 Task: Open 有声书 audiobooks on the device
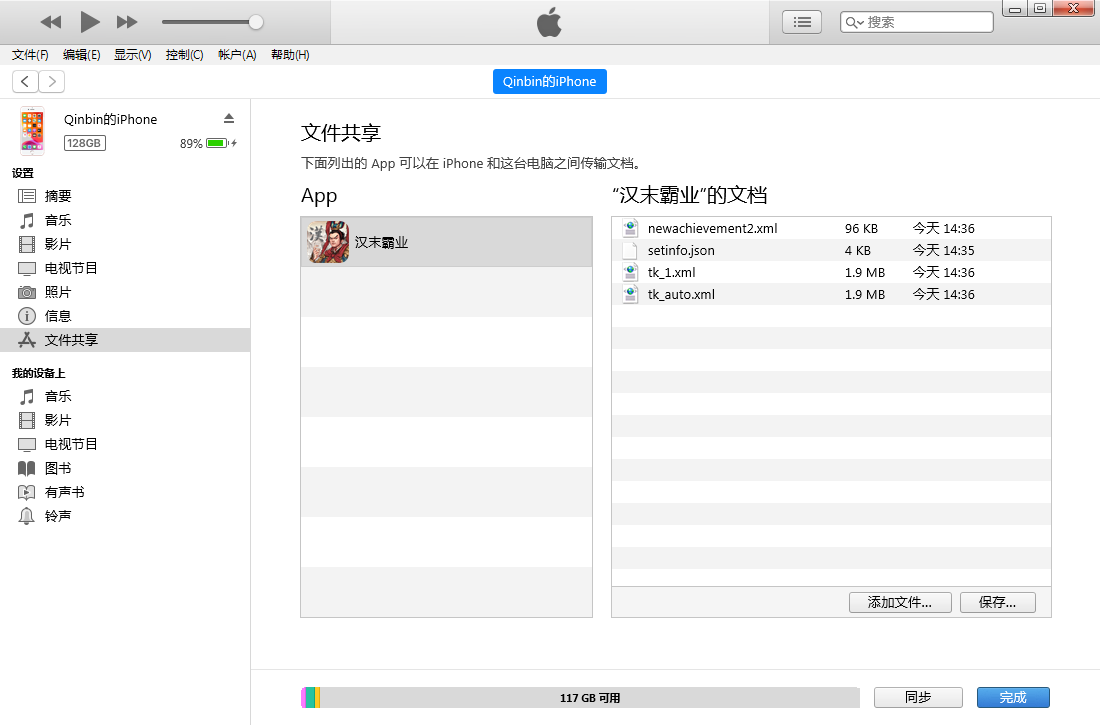125,492
